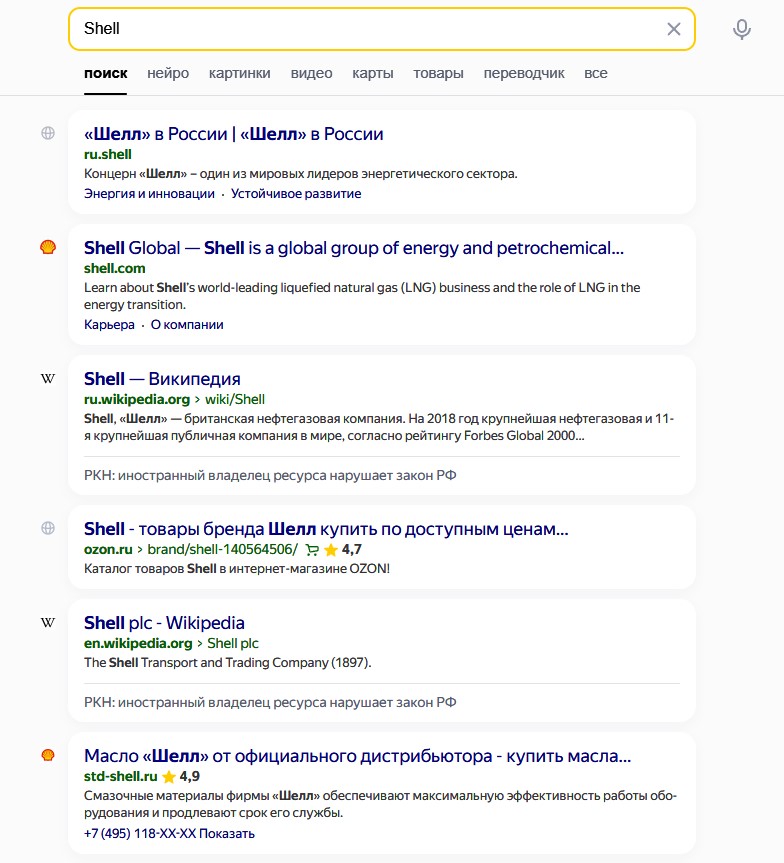Screen dimensions: 784x863
Task: Click the Shell logo favicon beside std-shell.ru result
Action: tap(48, 755)
